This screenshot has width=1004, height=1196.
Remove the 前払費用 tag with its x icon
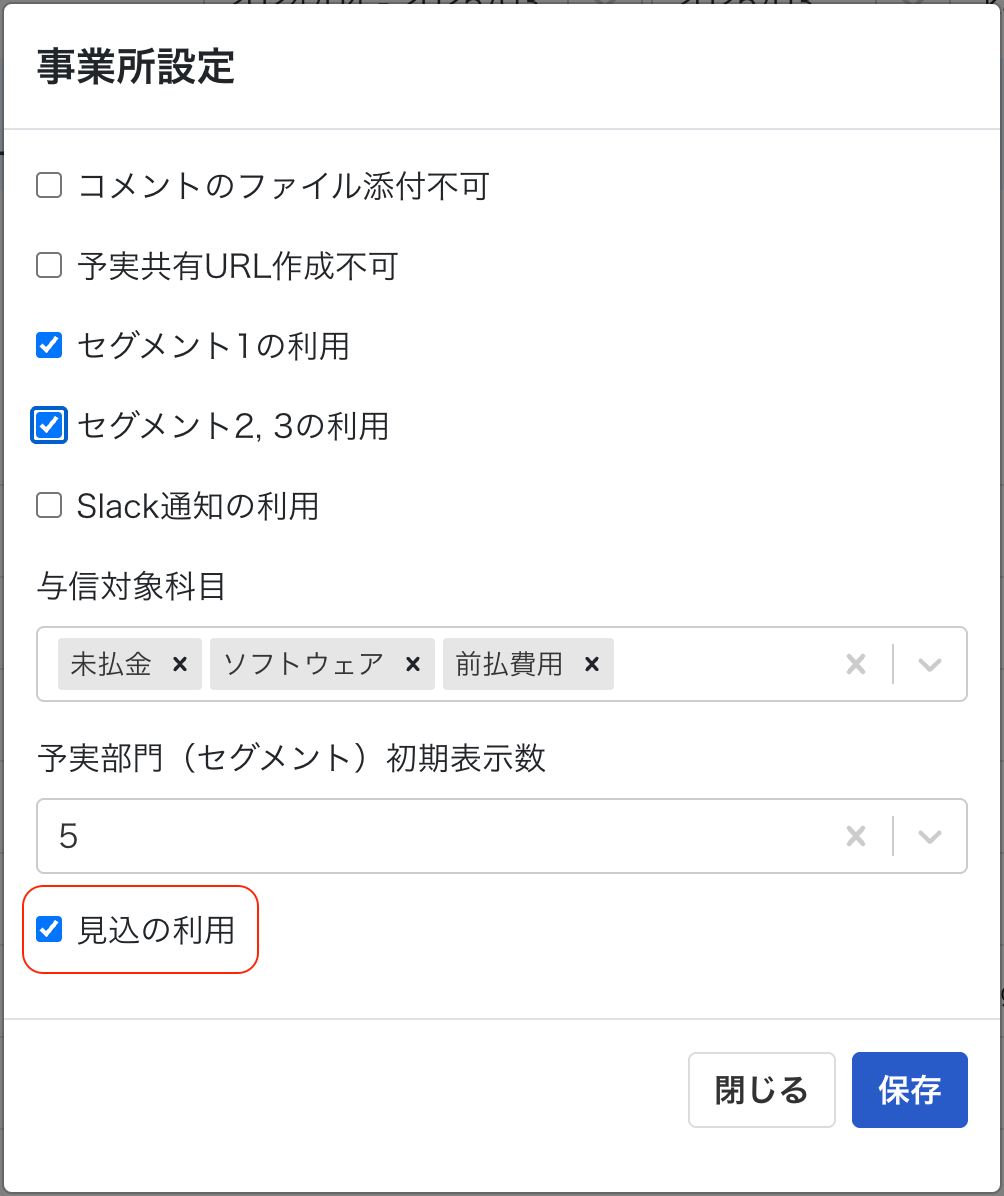pyautogui.click(x=591, y=664)
